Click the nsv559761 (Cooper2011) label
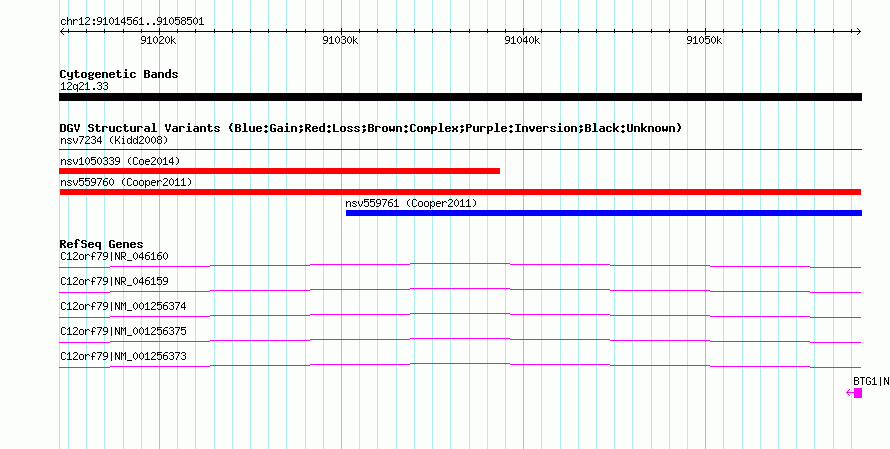Viewport: 890px width, 449px height. [x=411, y=203]
